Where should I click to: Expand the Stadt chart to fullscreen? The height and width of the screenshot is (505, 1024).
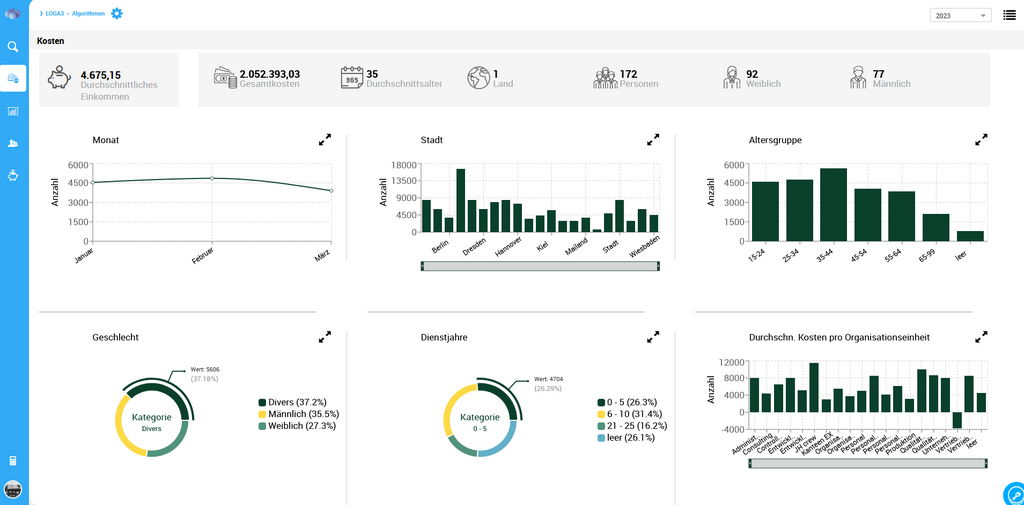[x=653, y=140]
